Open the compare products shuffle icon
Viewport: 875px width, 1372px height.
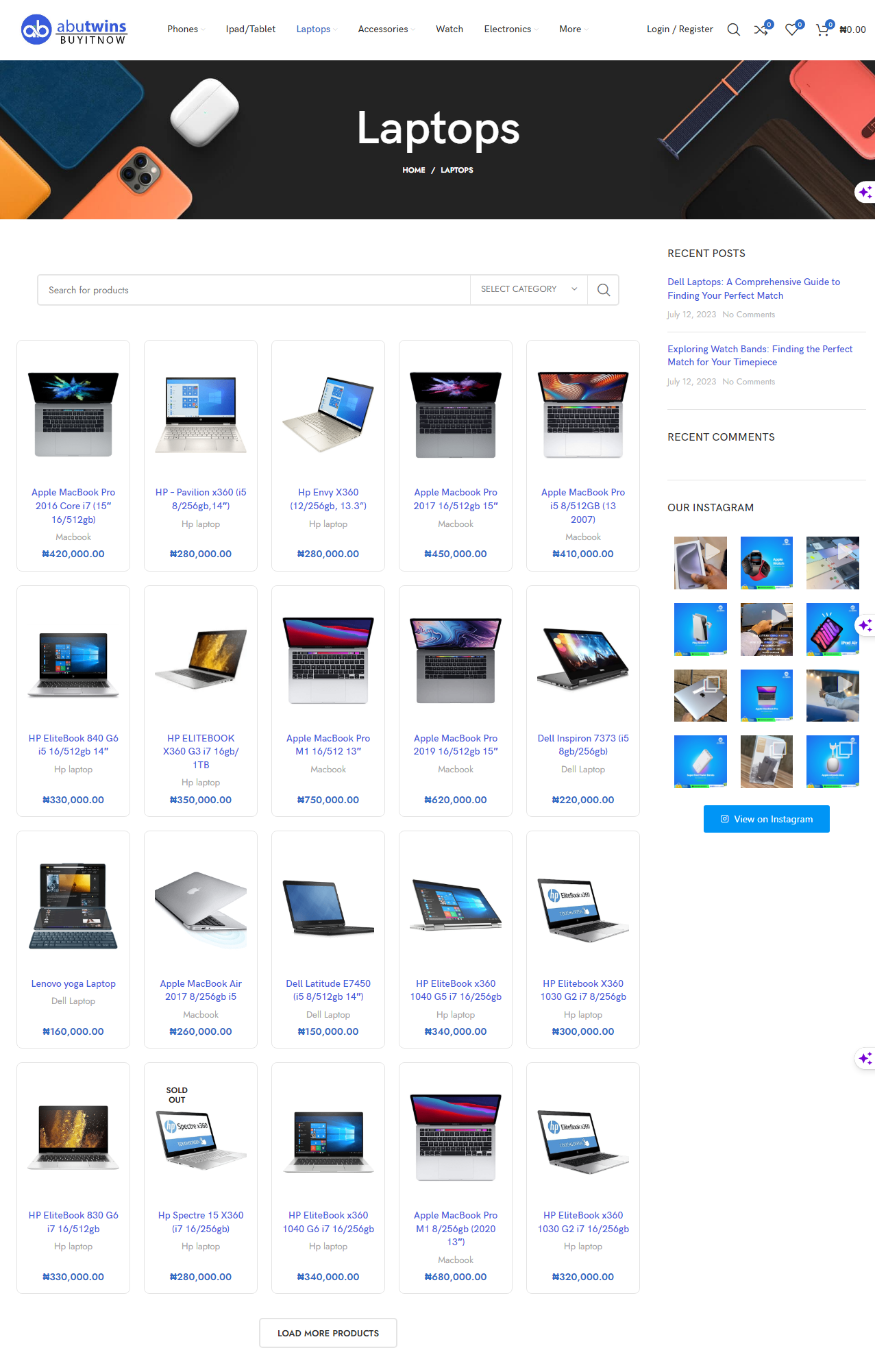761,29
